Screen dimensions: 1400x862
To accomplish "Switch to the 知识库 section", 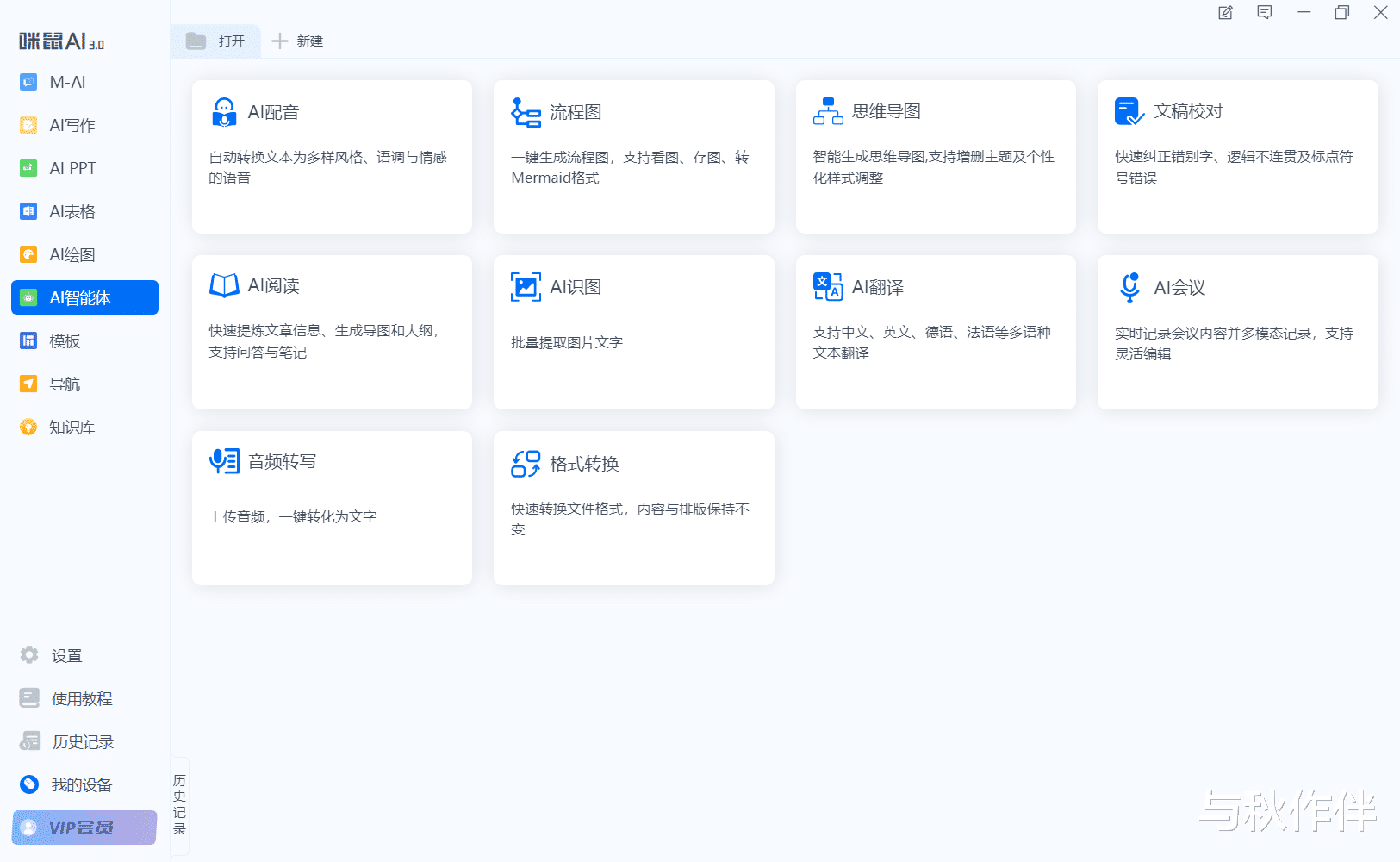I will click(x=84, y=427).
